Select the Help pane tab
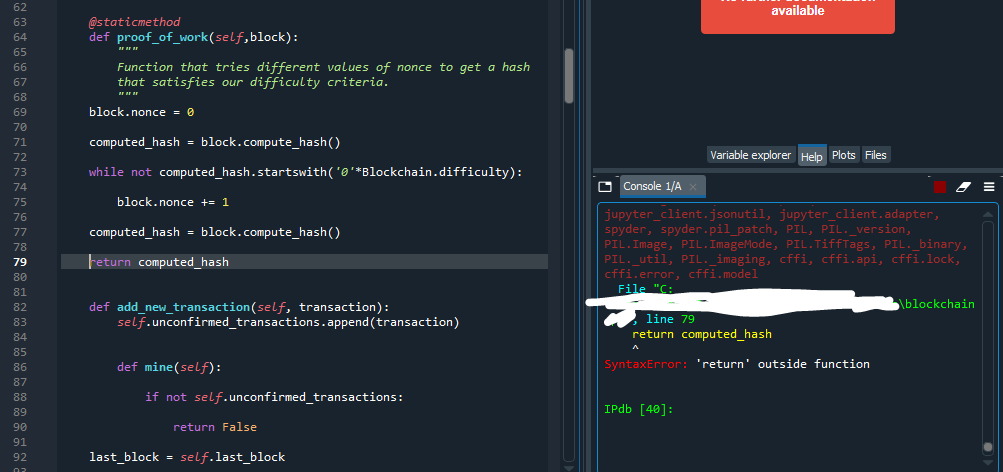Viewport: 1003px width, 472px height. click(x=812, y=155)
